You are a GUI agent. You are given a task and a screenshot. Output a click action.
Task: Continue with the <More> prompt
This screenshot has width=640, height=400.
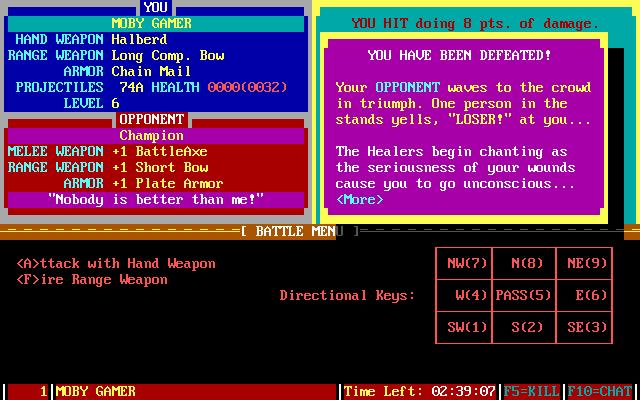tap(360, 200)
